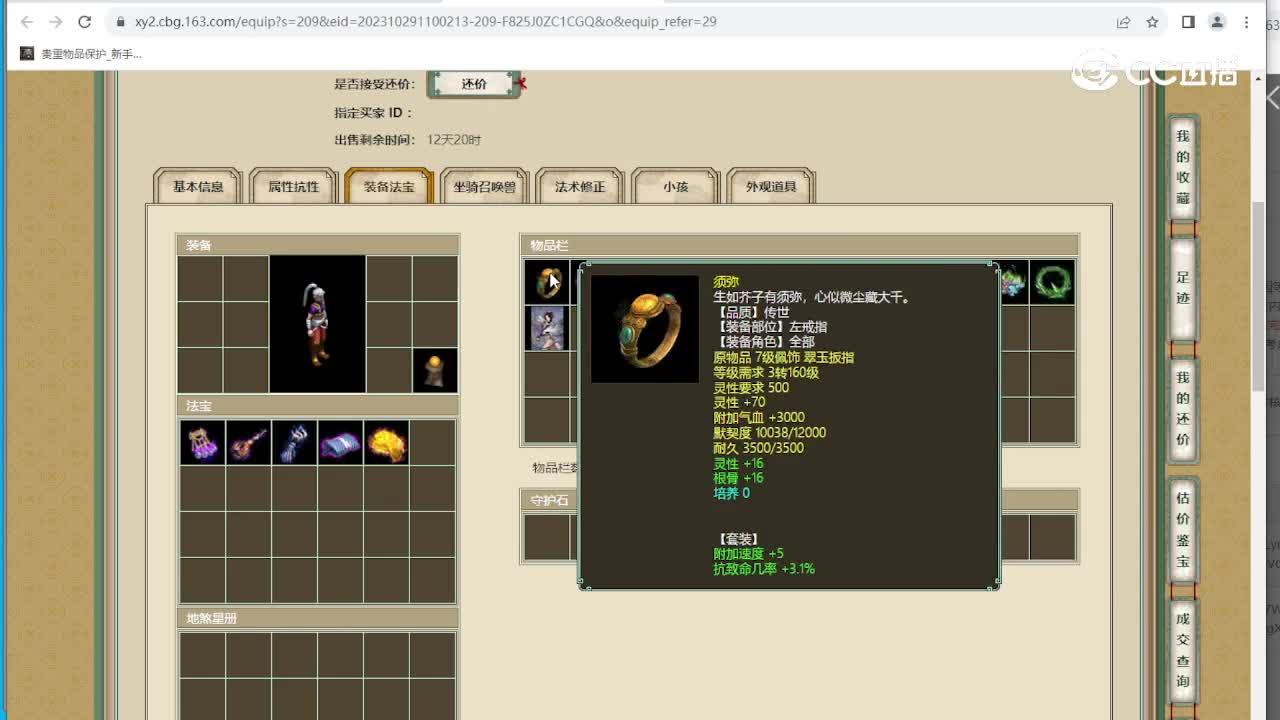Click the 抗致命几率 +3.1% line

[764, 569]
